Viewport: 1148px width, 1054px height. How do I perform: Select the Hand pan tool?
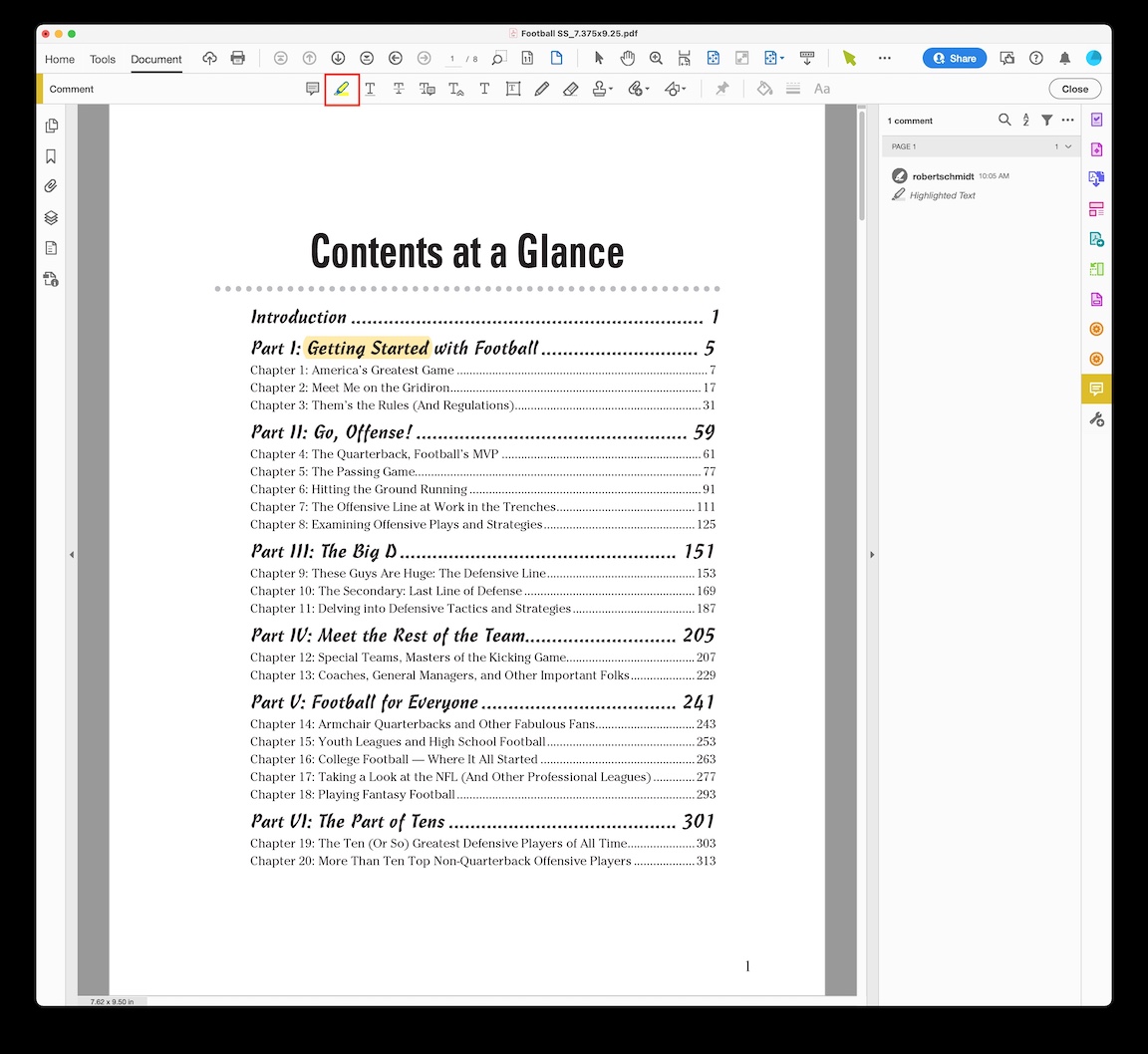coord(628,58)
